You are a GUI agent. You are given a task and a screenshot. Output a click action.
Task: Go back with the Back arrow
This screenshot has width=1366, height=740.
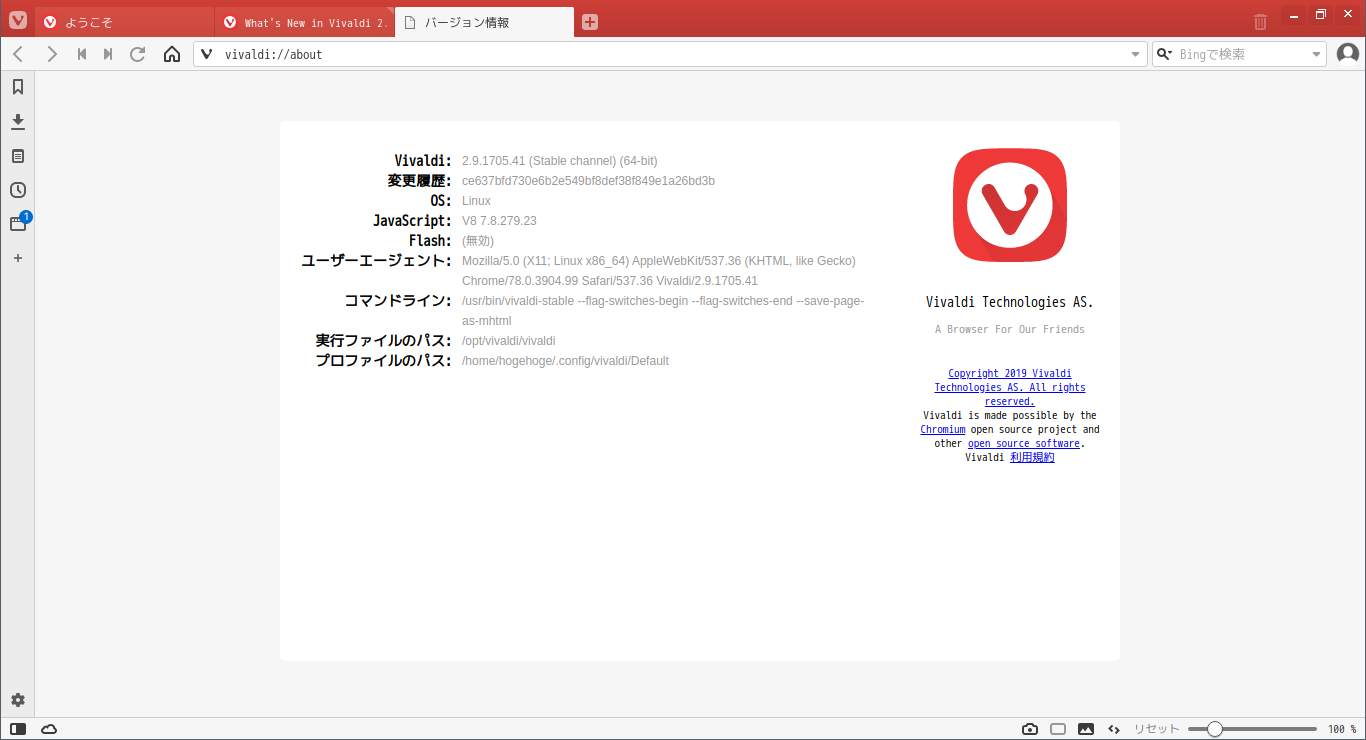tap(18, 54)
